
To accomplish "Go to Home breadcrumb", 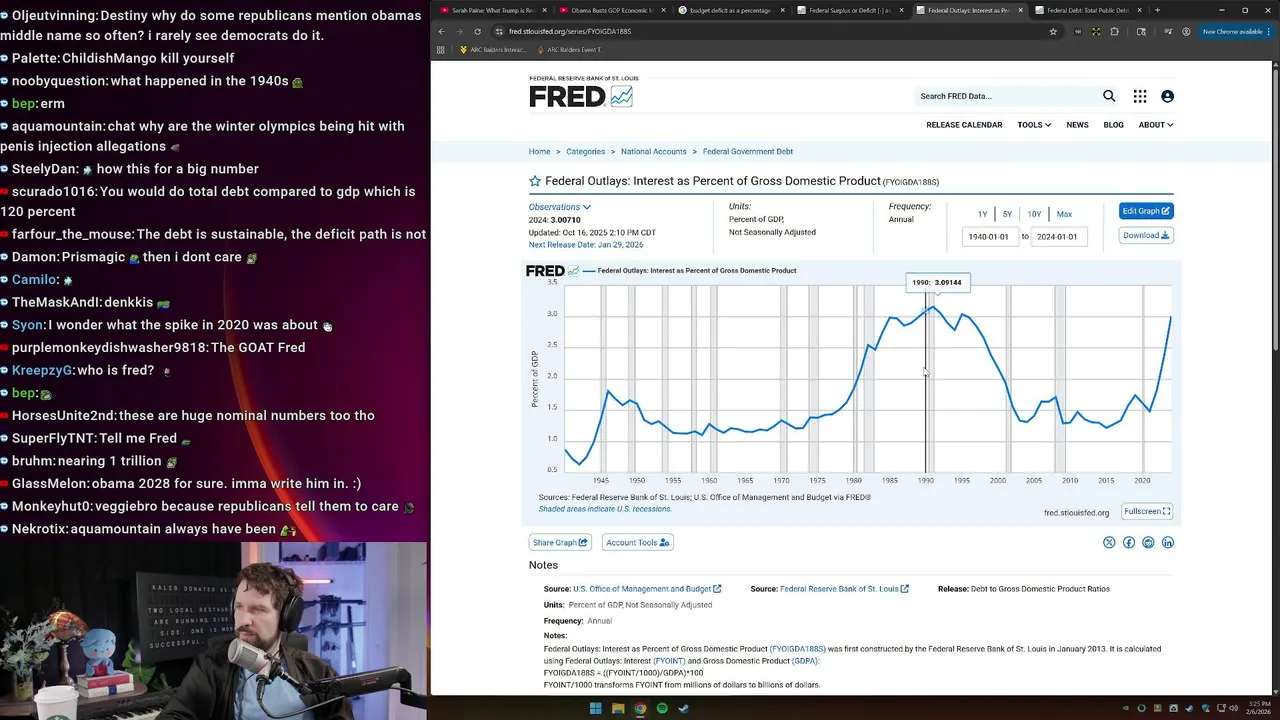I will [x=539, y=151].
